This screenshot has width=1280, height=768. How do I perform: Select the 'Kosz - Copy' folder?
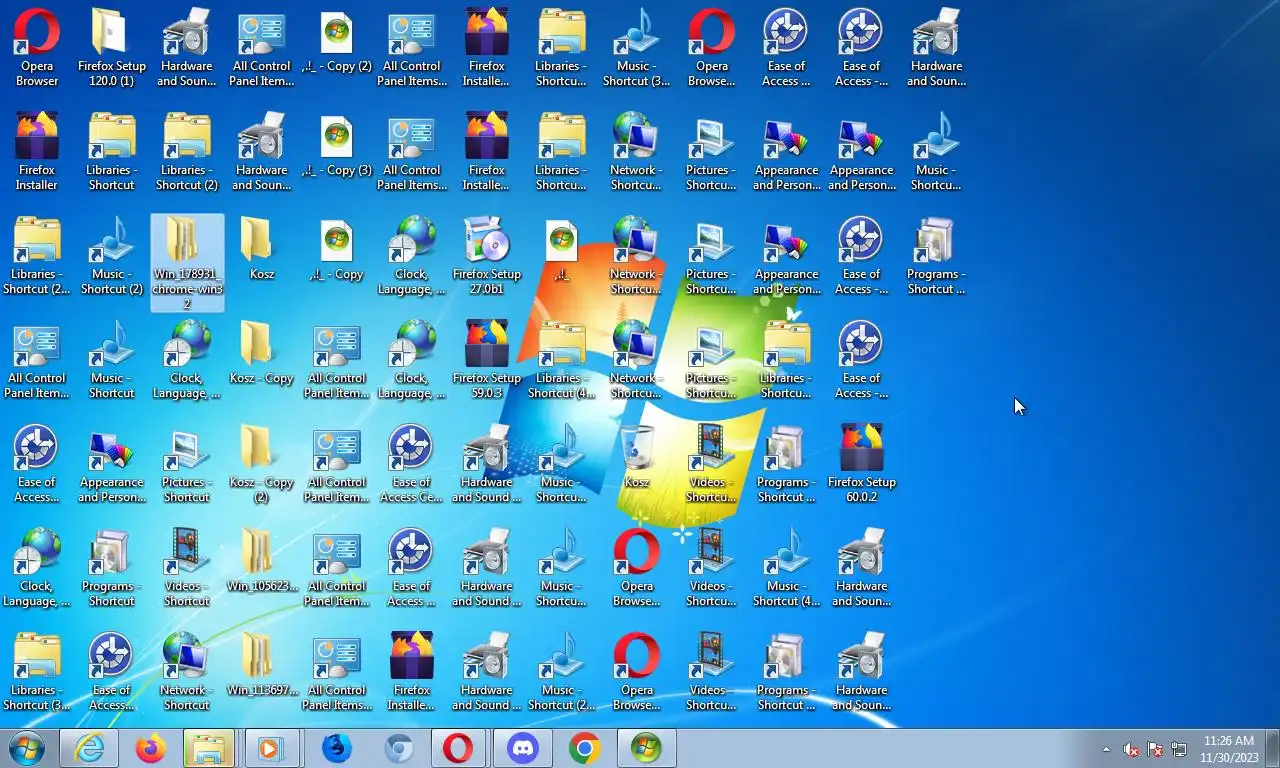pos(261,354)
